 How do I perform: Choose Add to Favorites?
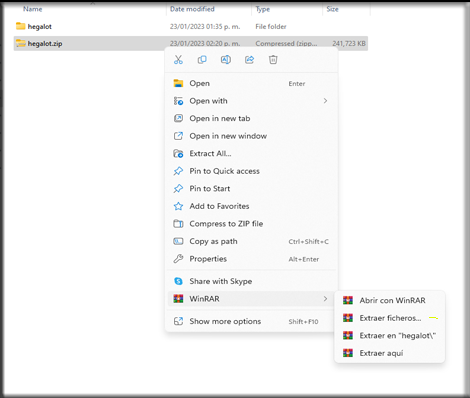(x=251, y=206)
